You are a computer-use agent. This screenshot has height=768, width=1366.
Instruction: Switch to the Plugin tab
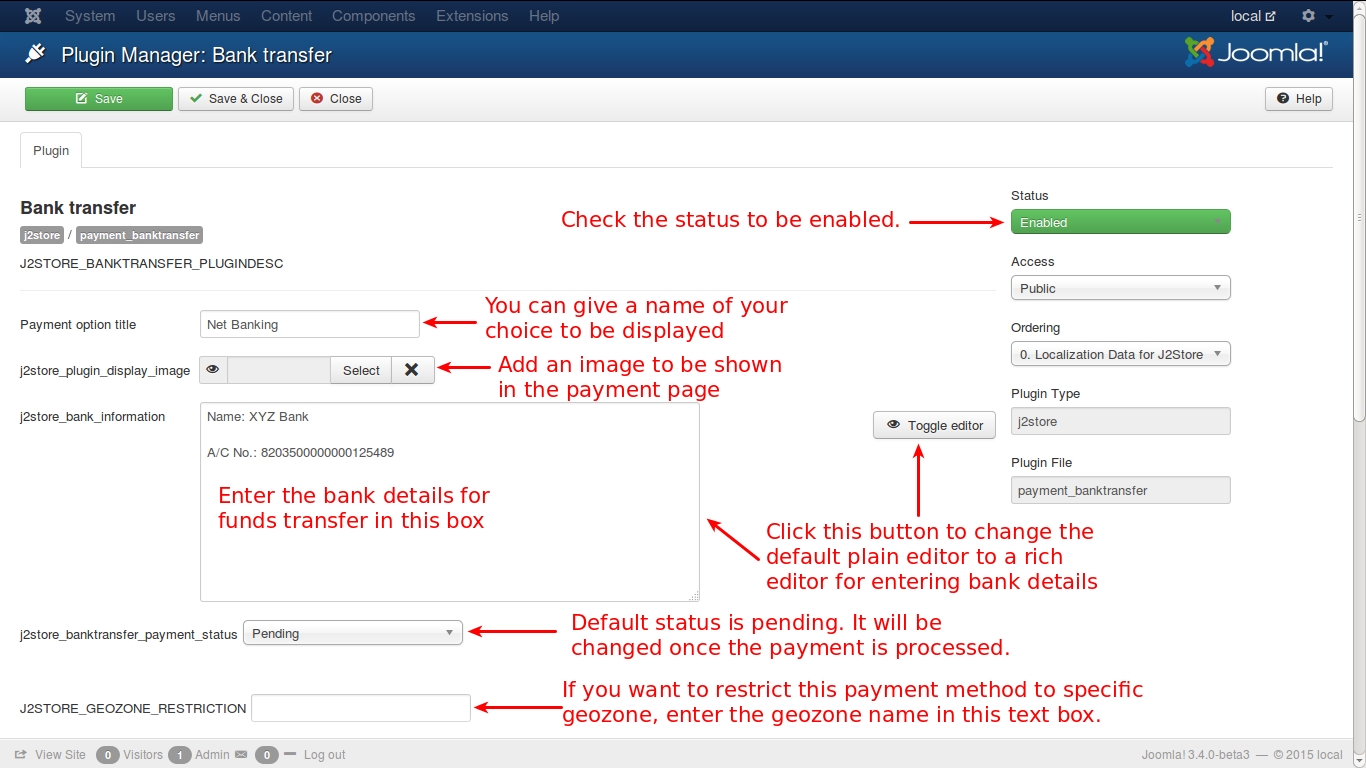[51, 150]
